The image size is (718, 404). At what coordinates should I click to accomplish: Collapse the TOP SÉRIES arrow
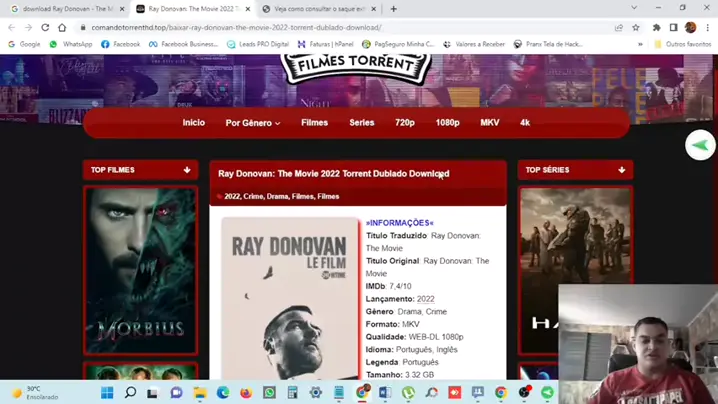tap(621, 170)
